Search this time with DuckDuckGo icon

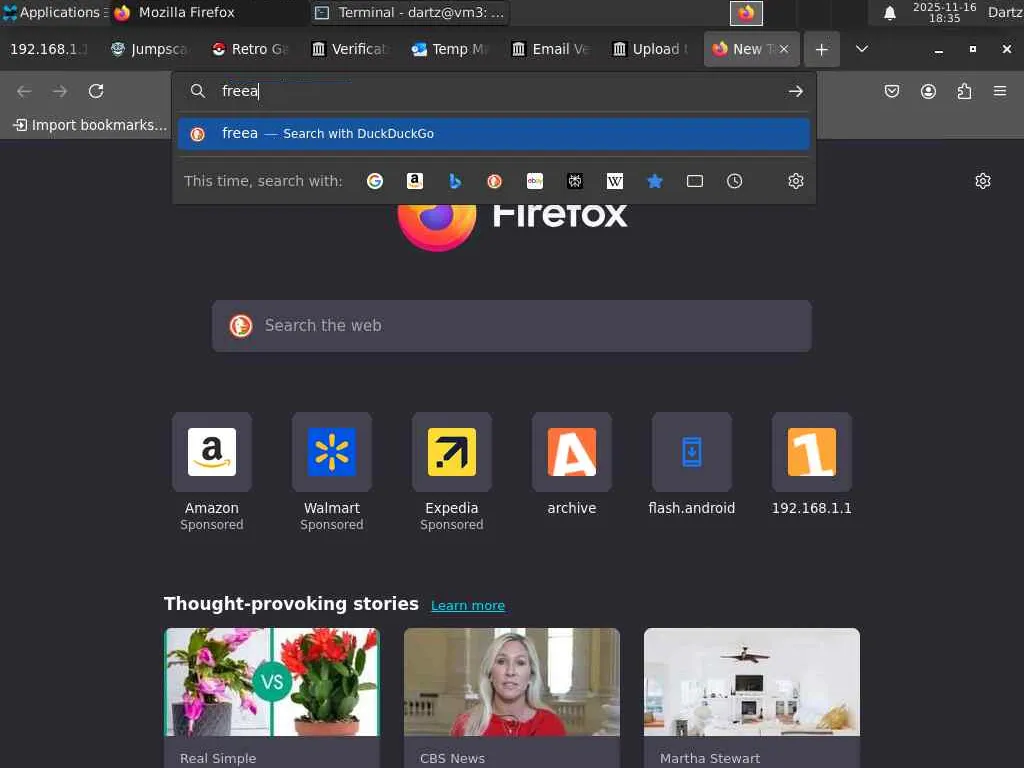[x=494, y=181]
